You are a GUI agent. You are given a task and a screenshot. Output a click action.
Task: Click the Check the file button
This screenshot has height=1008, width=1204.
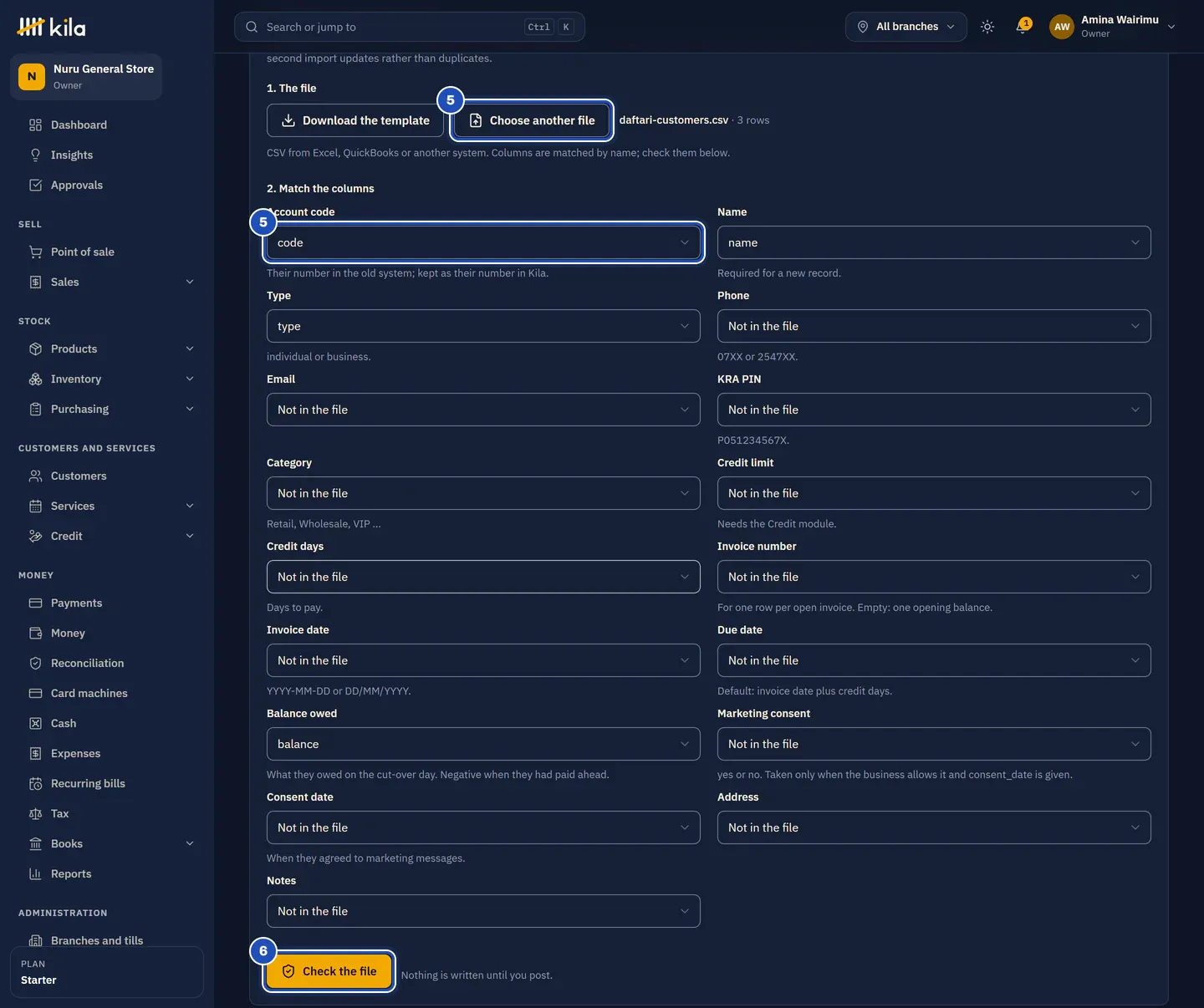pos(329,971)
